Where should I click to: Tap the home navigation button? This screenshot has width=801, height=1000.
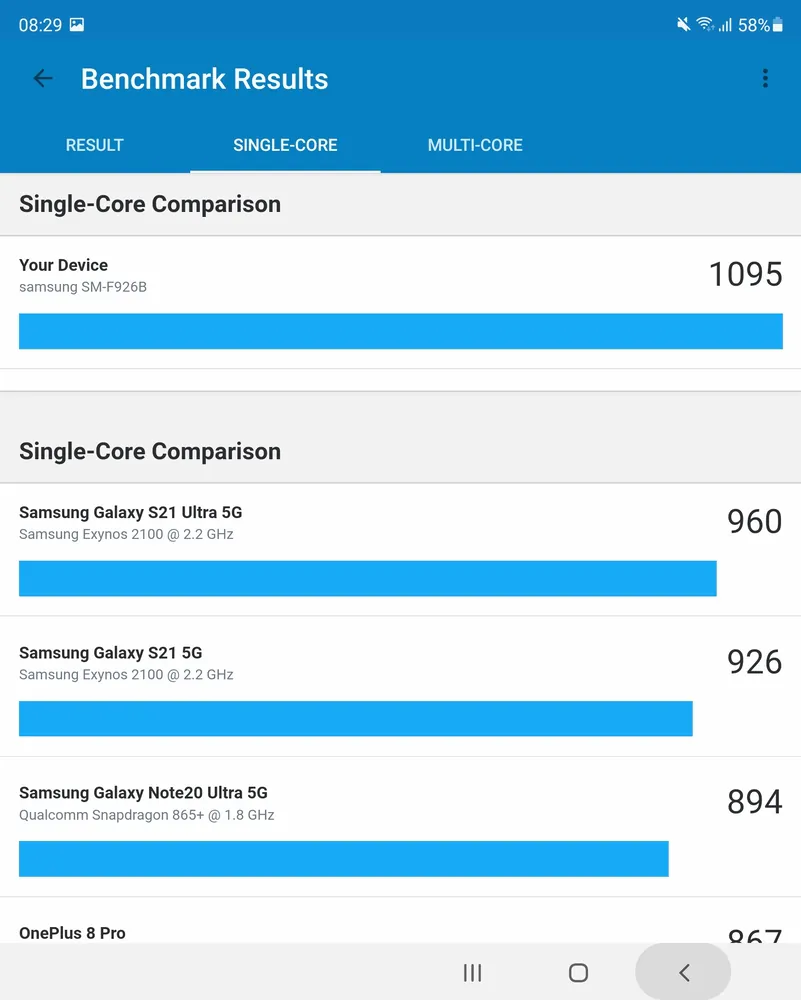[578, 973]
